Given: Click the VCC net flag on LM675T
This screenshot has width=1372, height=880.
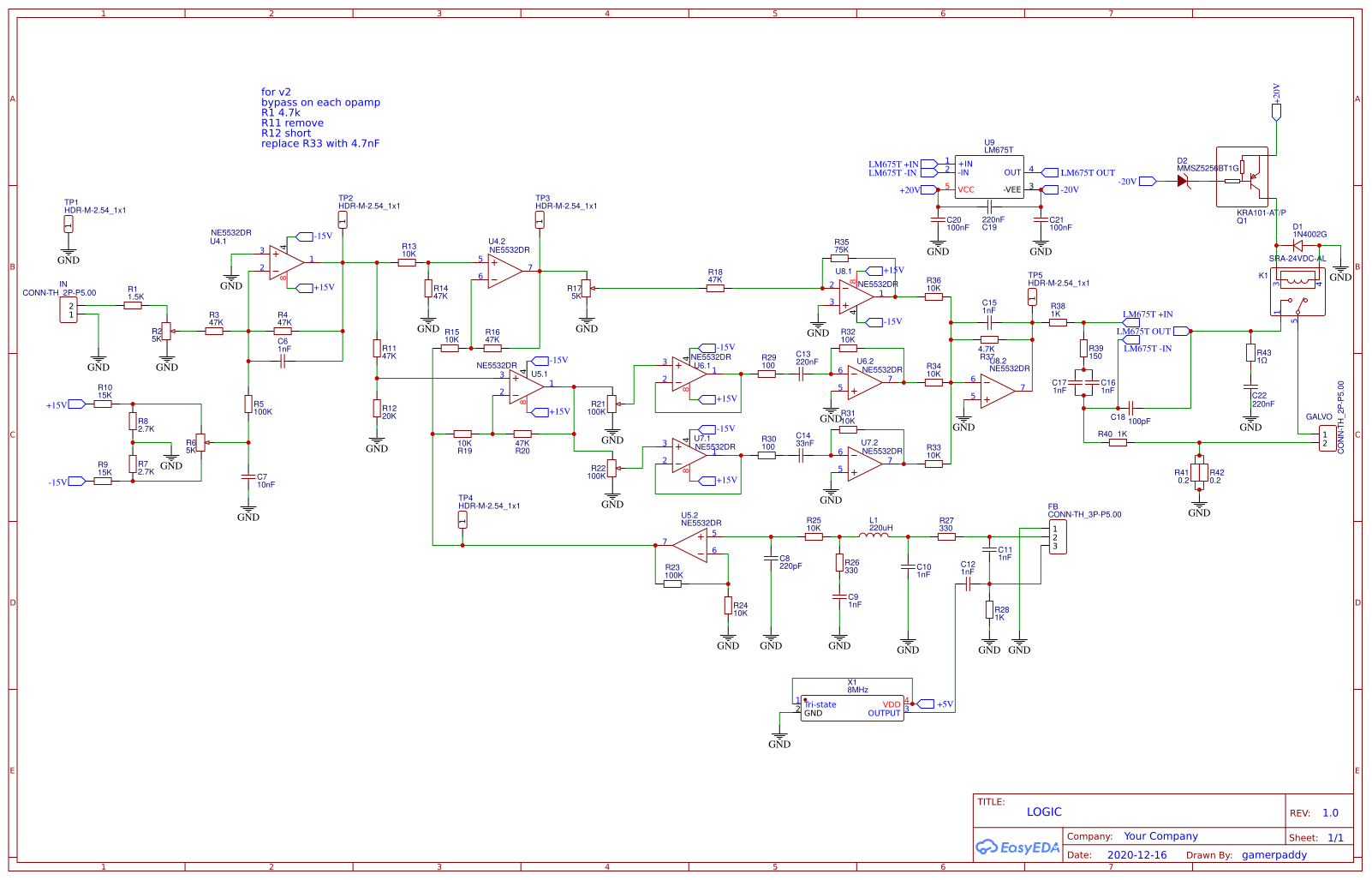Looking at the screenshot, I should [964, 190].
